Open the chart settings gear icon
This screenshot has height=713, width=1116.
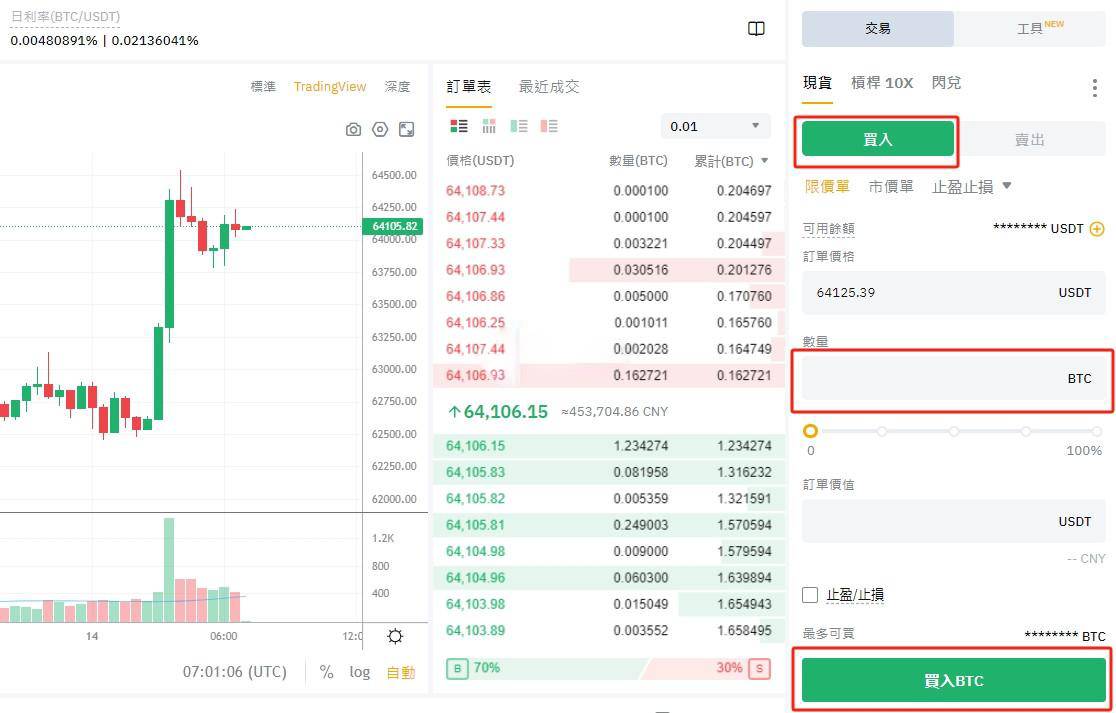click(x=381, y=127)
